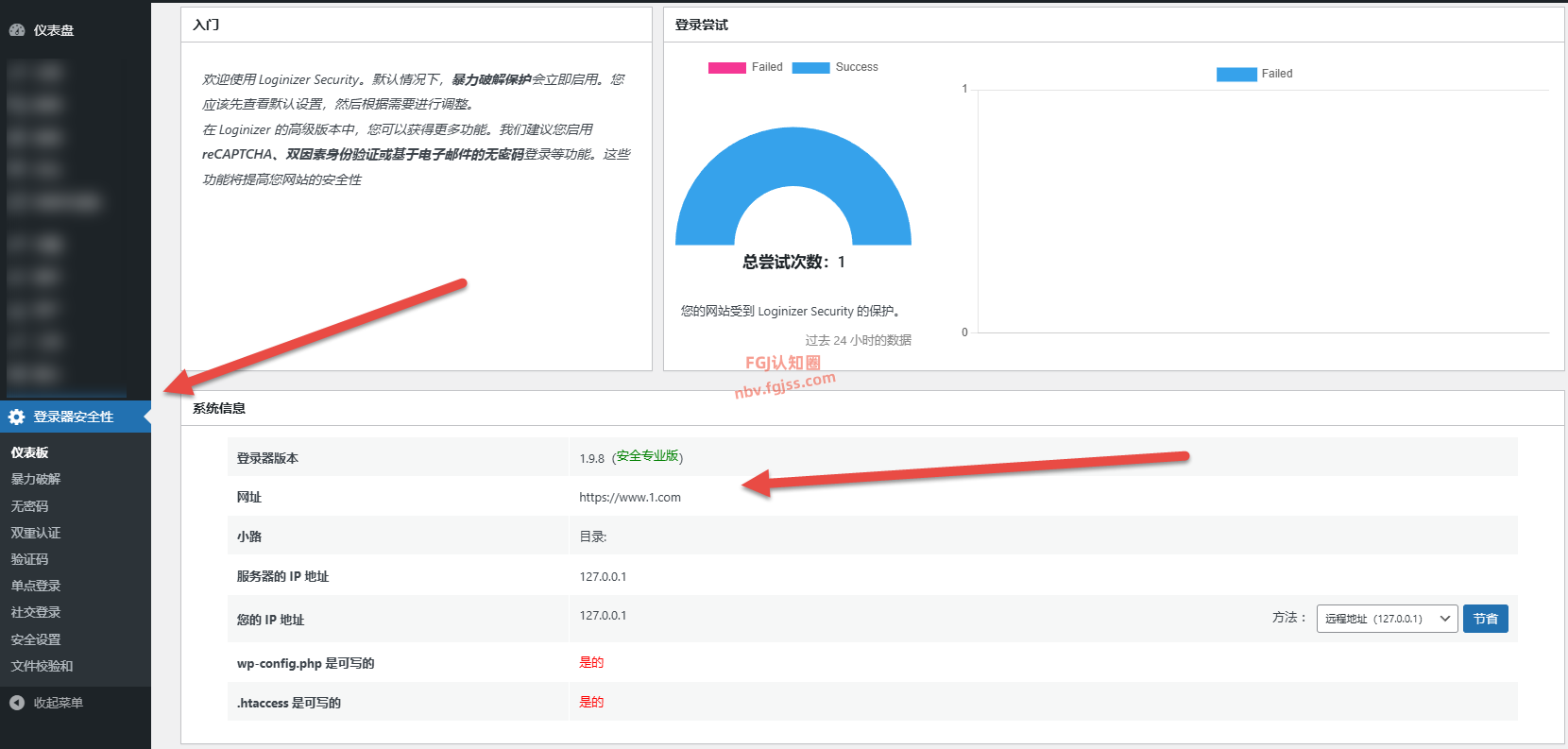Click the collapse menu arrow icon
1568x749 pixels.
pos(17,703)
